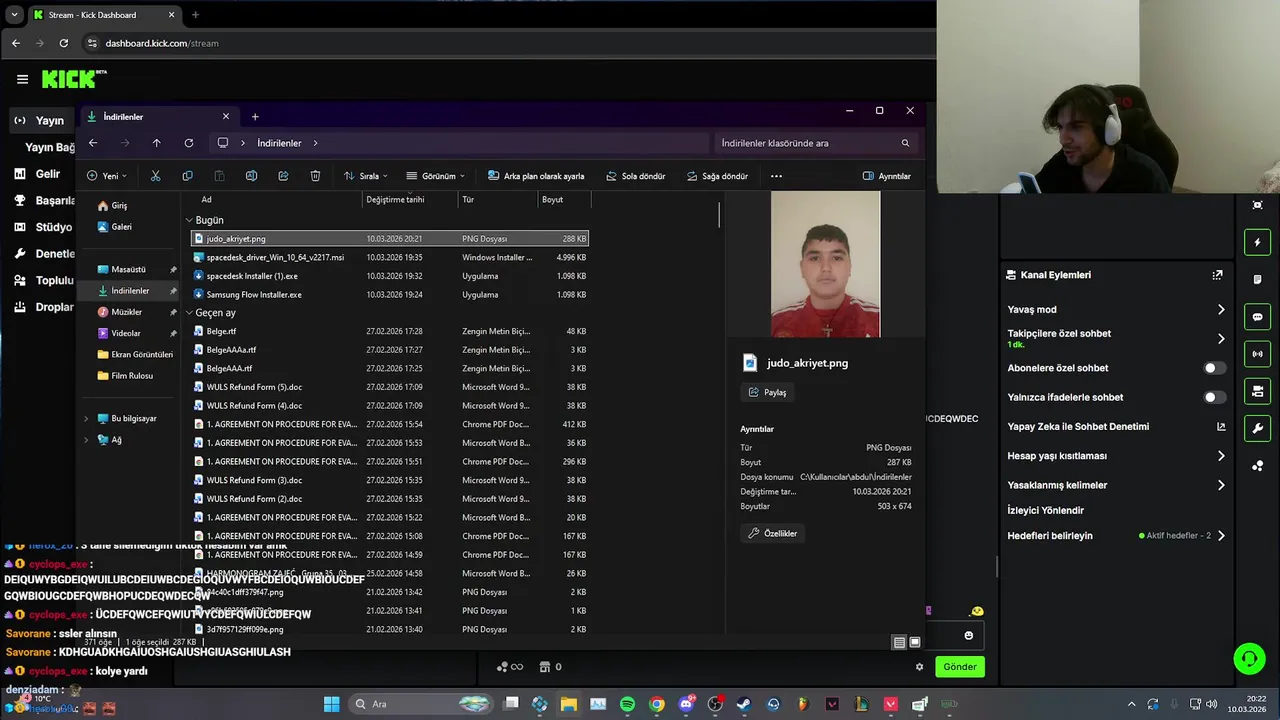Viewport: 1280px width, 720px height.
Task: Open the Yeni dropdown in Explorer
Action: coord(107,176)
